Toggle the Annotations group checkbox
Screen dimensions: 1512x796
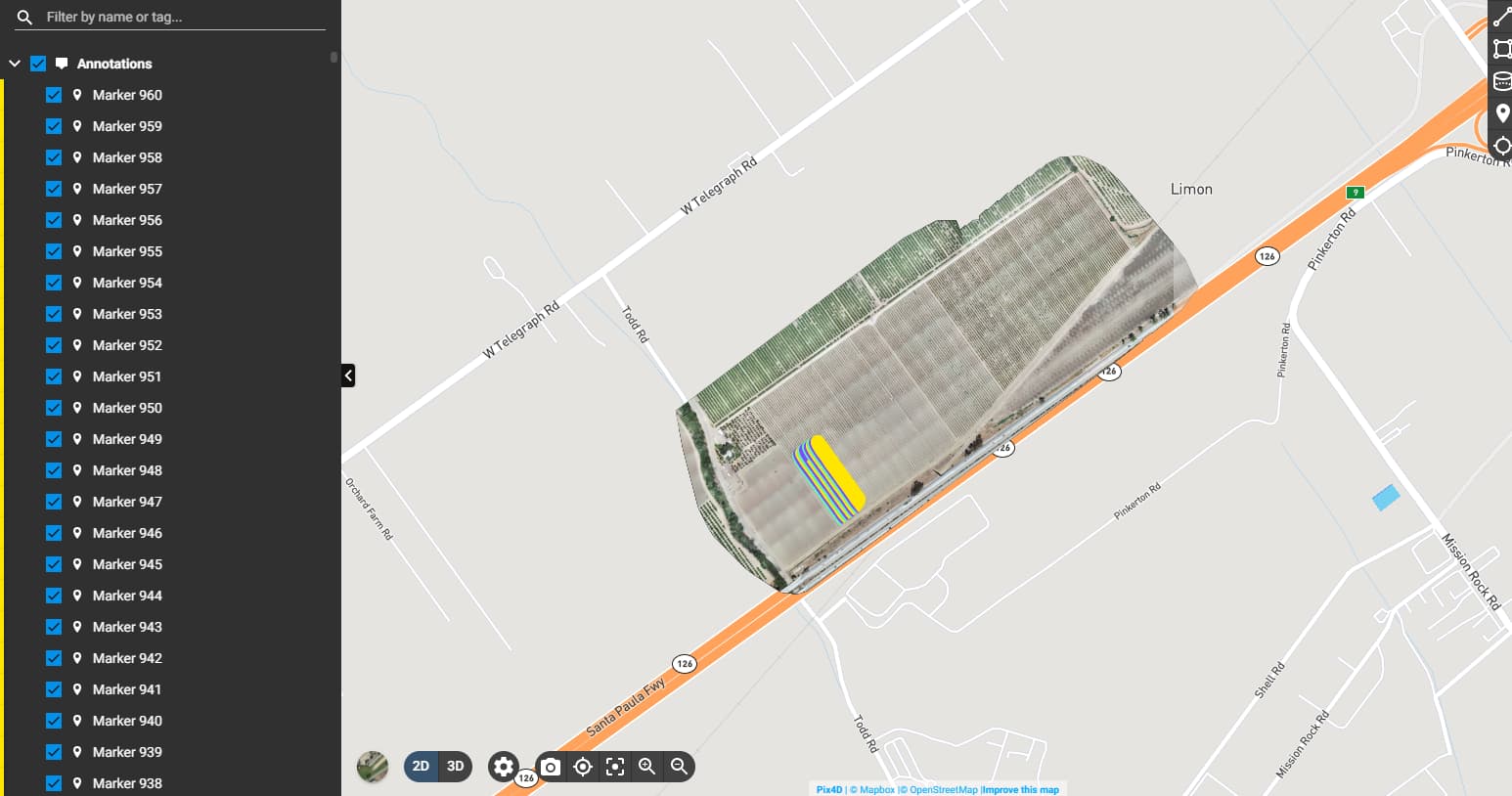38,64
